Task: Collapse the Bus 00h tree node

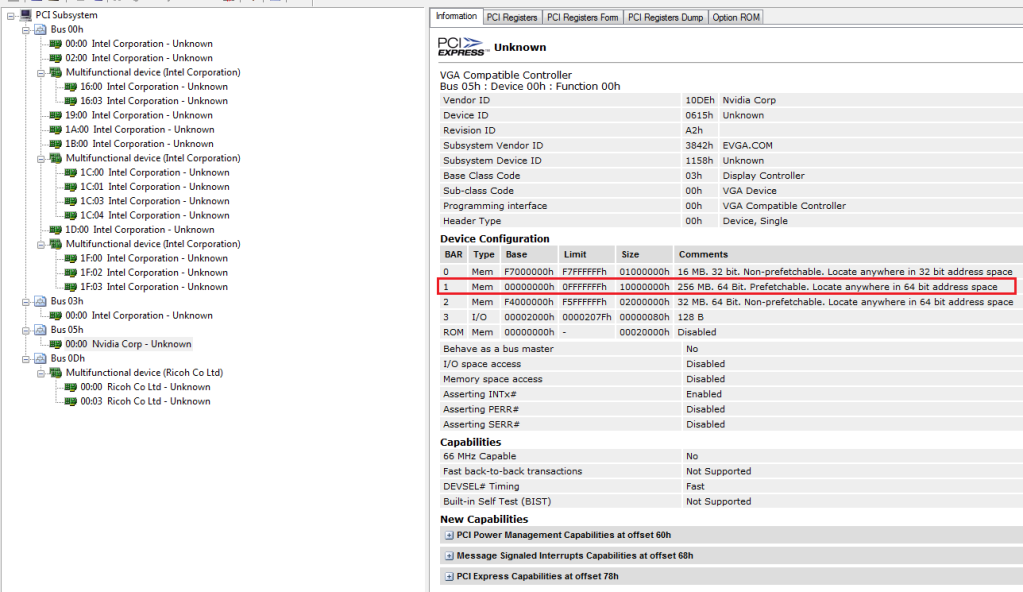Action: coord(26,29)
